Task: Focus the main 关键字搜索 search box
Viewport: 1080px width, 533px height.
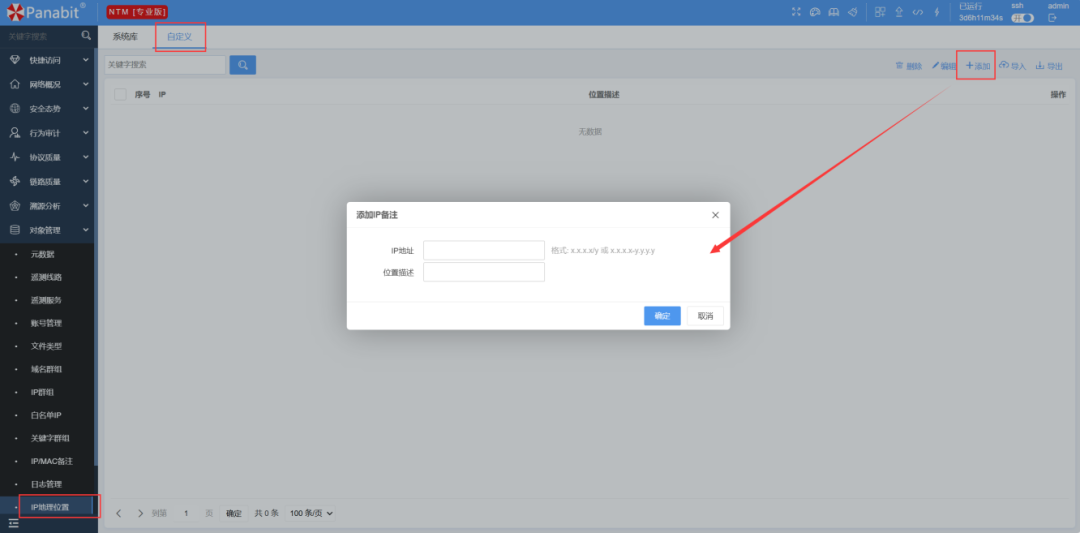Action: (165, 65)
